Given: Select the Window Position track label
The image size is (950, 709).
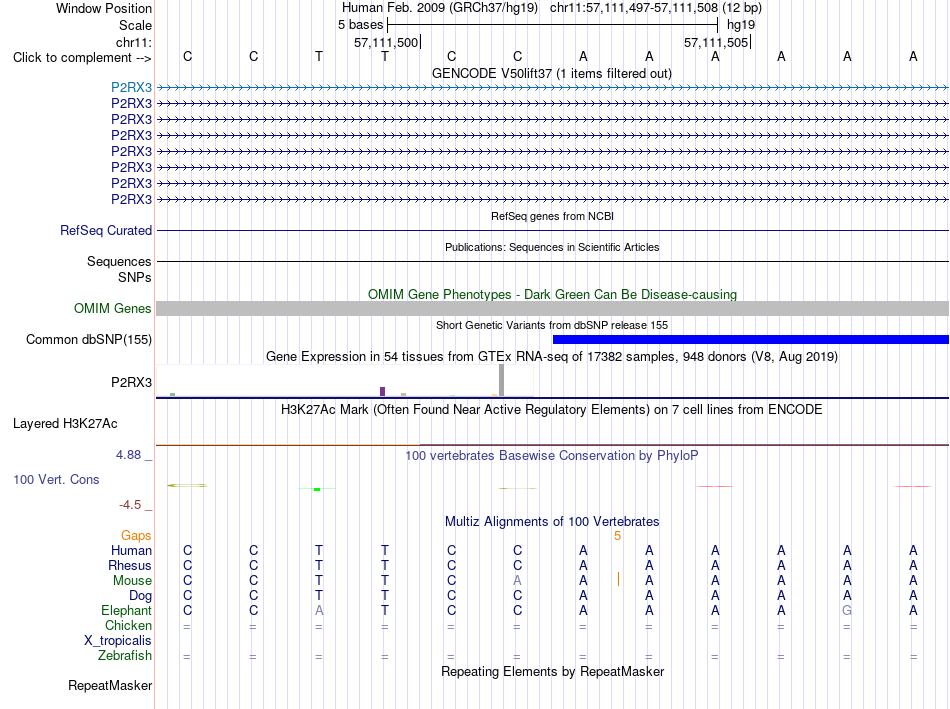Looking at the screenshot, I should tap(104, 8).
